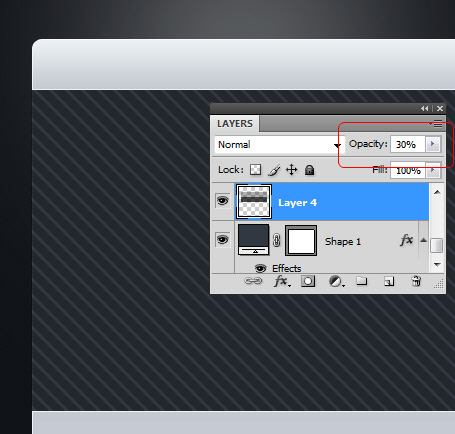Click the fx icon on Shape 1

coord(407,240)
